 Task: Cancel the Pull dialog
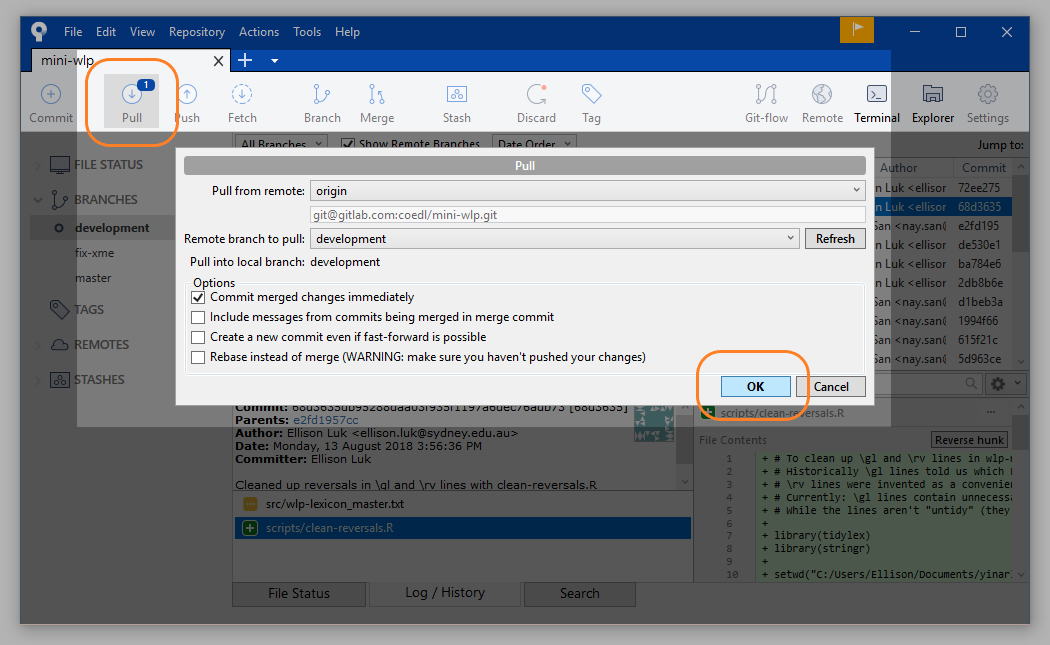tap(831, 386)
